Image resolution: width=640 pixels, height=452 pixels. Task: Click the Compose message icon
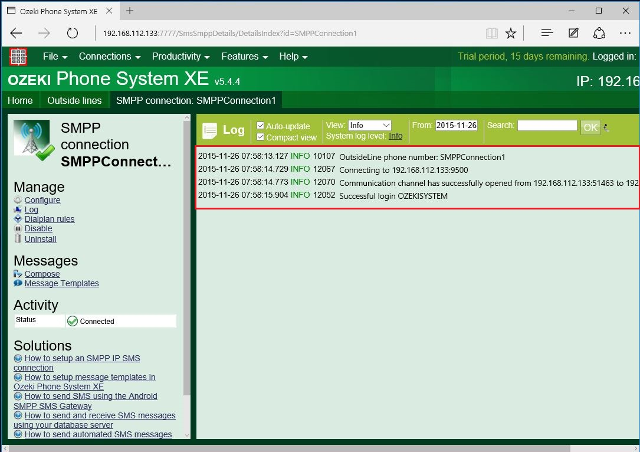tap(18, 274)
